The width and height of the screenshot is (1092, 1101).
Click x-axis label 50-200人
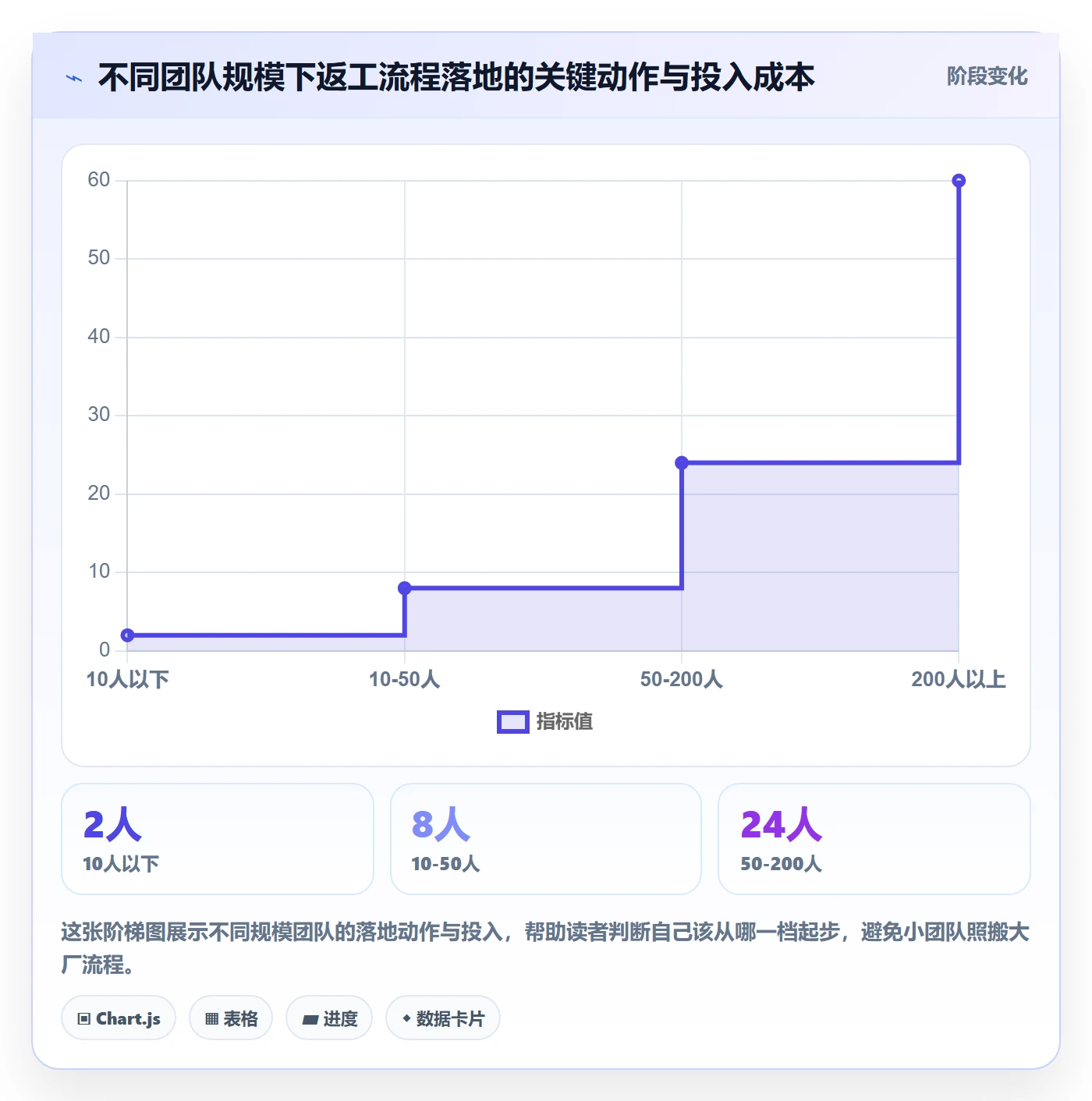(x=682, y=680)
